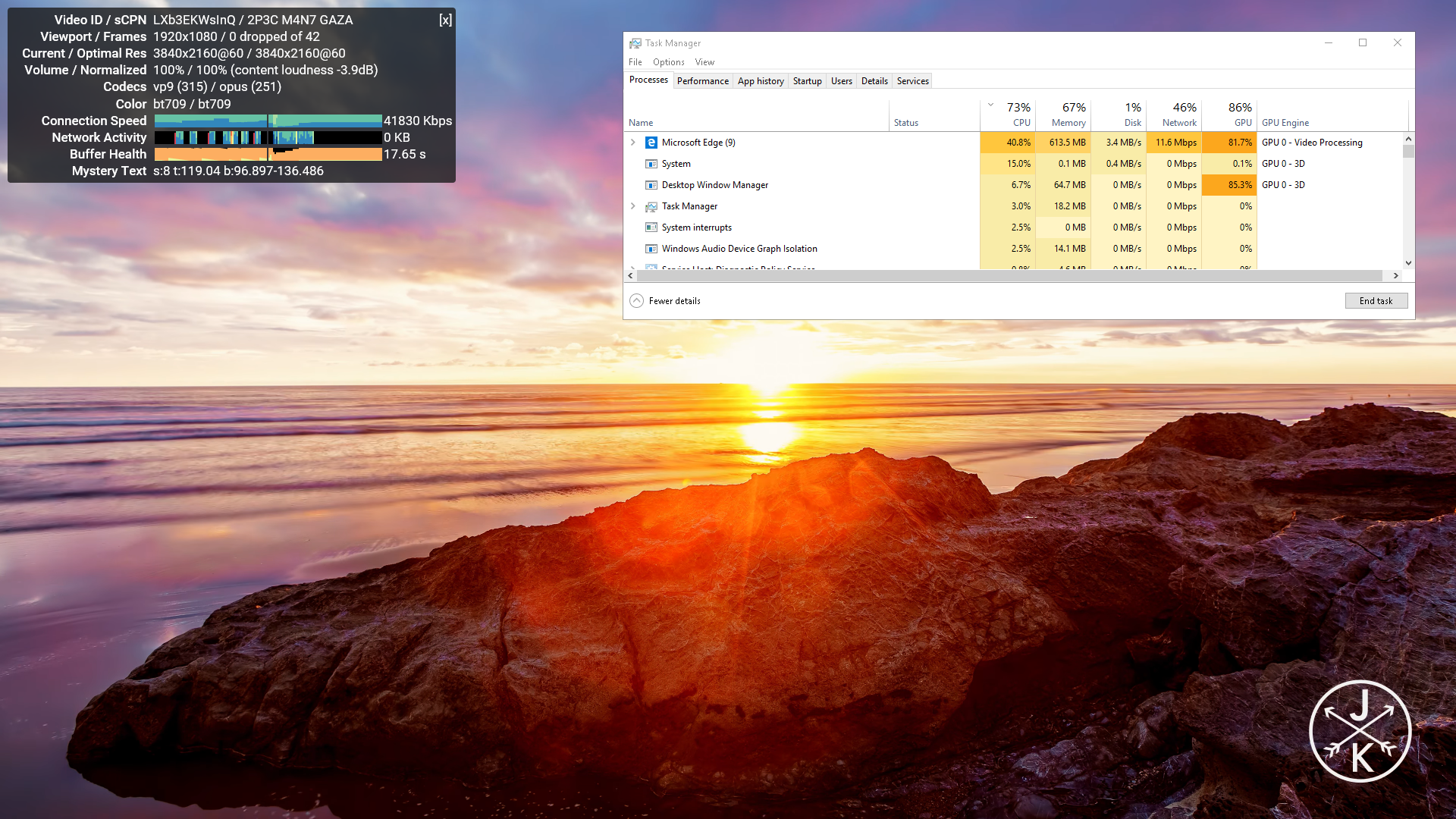This screenshot has height=819, width=1456.
Task: Sort by GPU Engine column header
Action: 1332,115
